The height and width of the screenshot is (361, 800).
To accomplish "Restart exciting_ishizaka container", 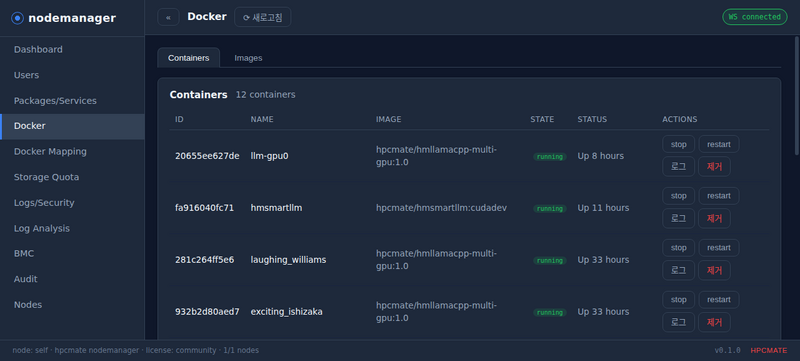I will click(719, 300).
